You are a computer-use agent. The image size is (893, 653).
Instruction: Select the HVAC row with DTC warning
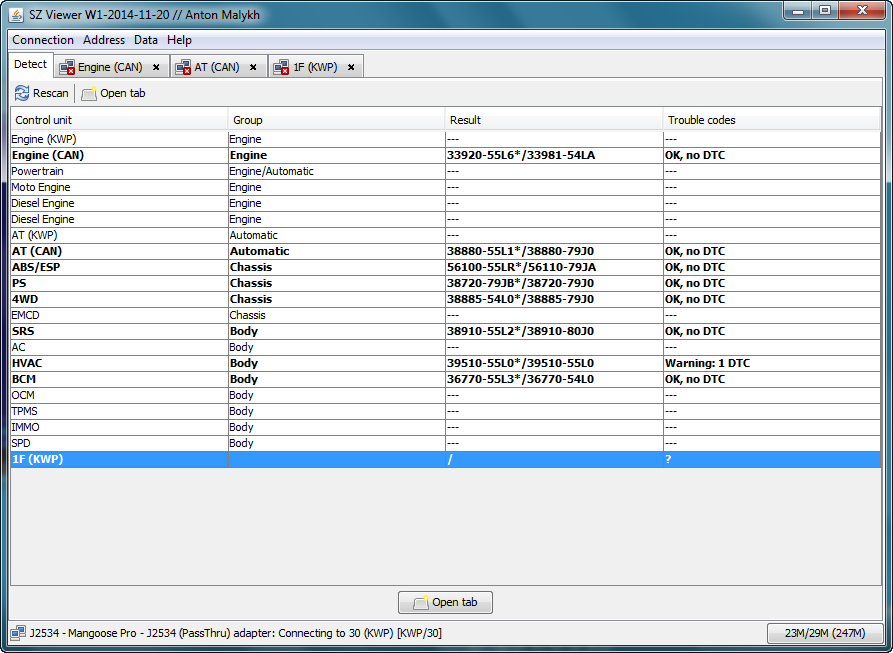pos(120,363)
